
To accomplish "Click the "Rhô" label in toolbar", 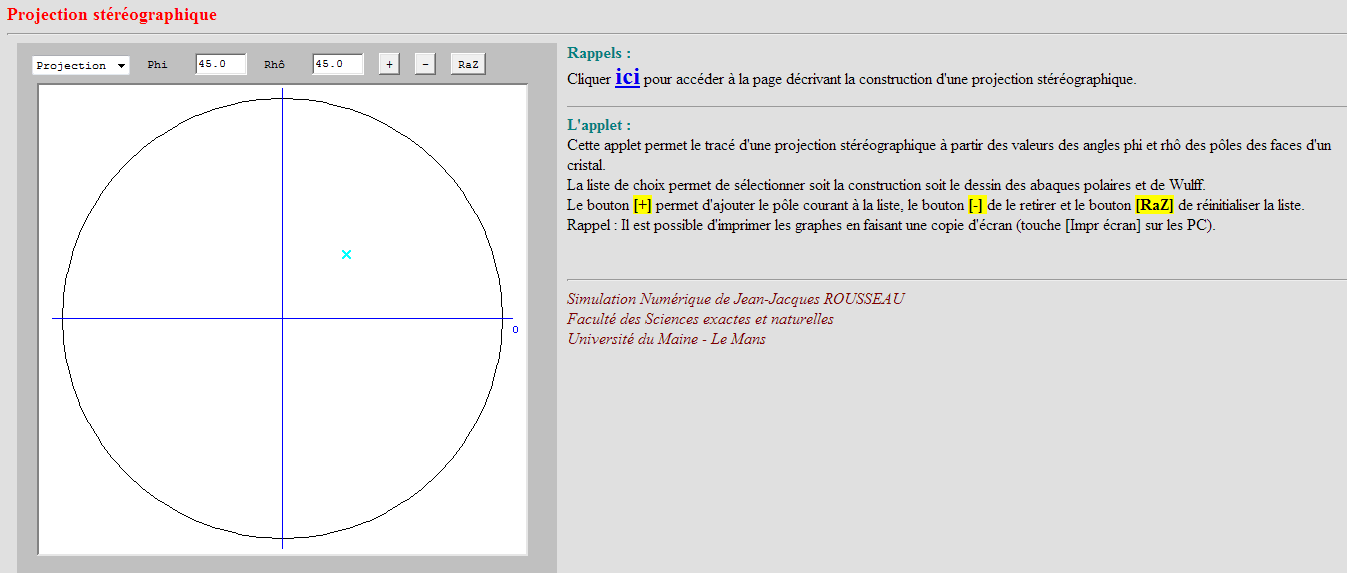I will tap(274, 65).
